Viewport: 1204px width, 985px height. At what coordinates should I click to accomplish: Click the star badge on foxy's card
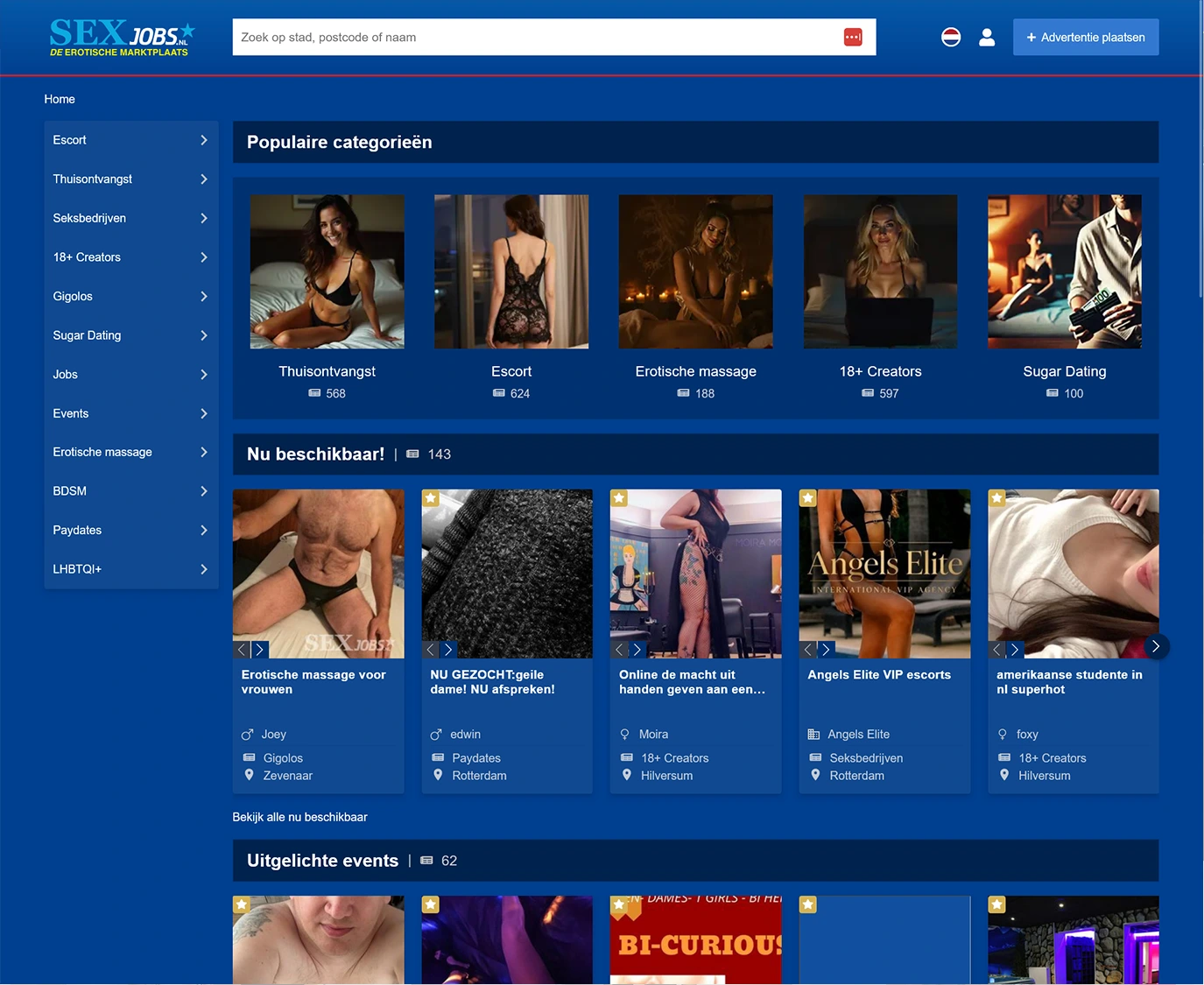[996, 498]
